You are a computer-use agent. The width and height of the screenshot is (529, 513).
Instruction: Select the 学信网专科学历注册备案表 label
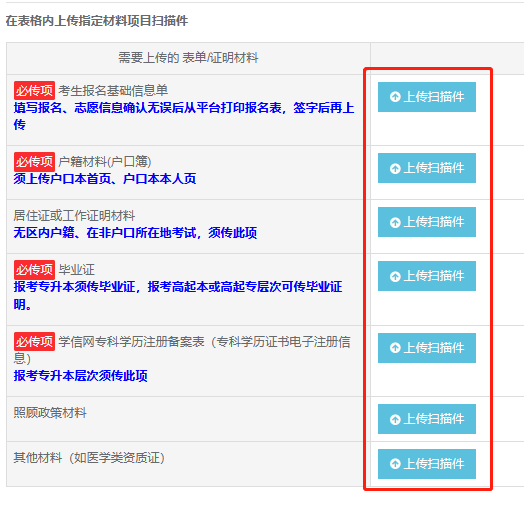coord(182,350)
